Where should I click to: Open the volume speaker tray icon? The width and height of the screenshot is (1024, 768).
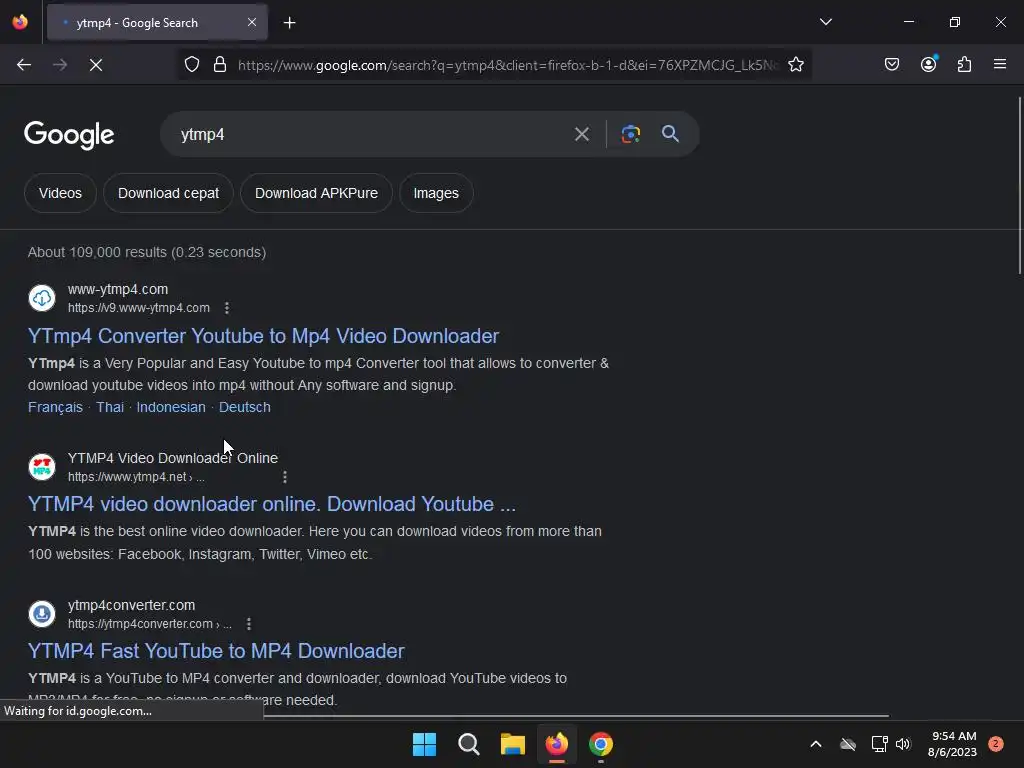tap(903, 744)
